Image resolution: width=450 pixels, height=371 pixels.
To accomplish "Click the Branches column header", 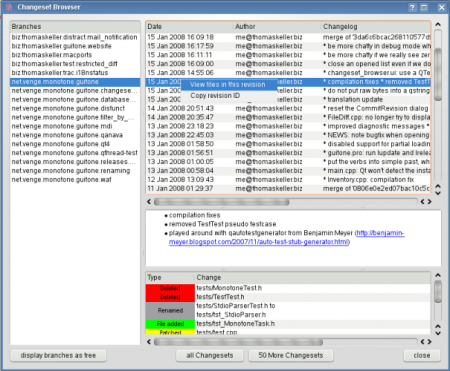I will tap(75, 27).
